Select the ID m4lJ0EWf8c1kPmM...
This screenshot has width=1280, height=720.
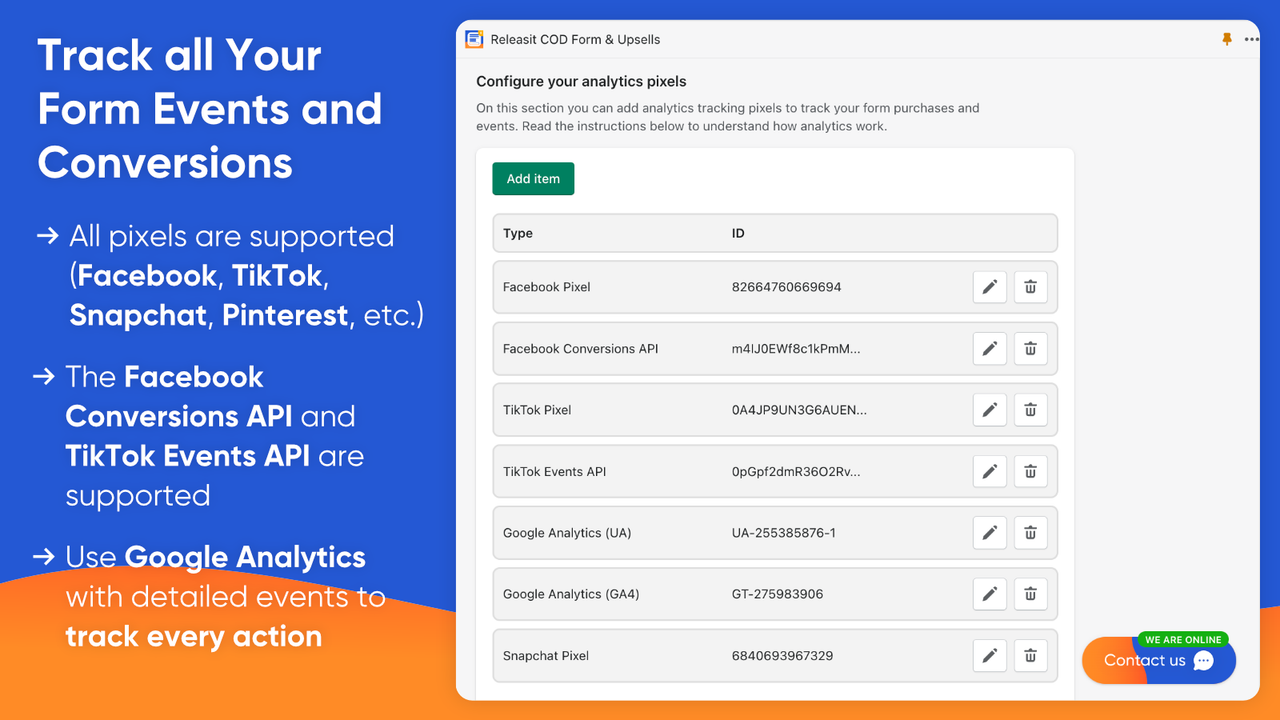click(x=796, y=349)
